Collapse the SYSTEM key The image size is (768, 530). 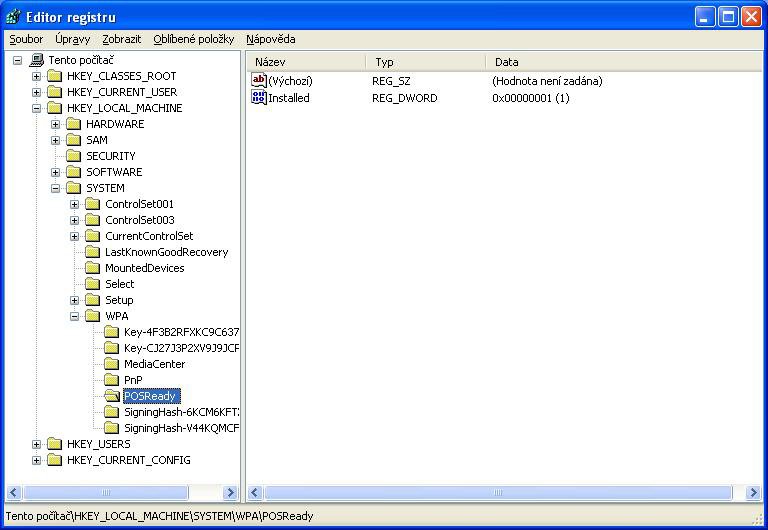tap(55, 189)
